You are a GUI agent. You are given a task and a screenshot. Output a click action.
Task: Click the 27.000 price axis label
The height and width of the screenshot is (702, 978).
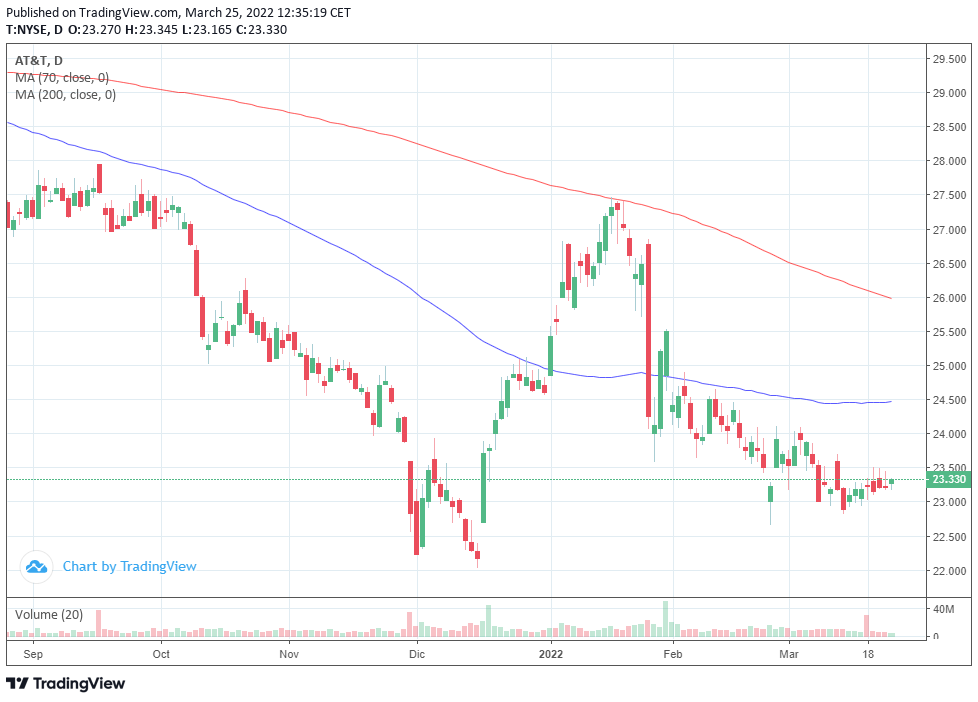point(949,230)
